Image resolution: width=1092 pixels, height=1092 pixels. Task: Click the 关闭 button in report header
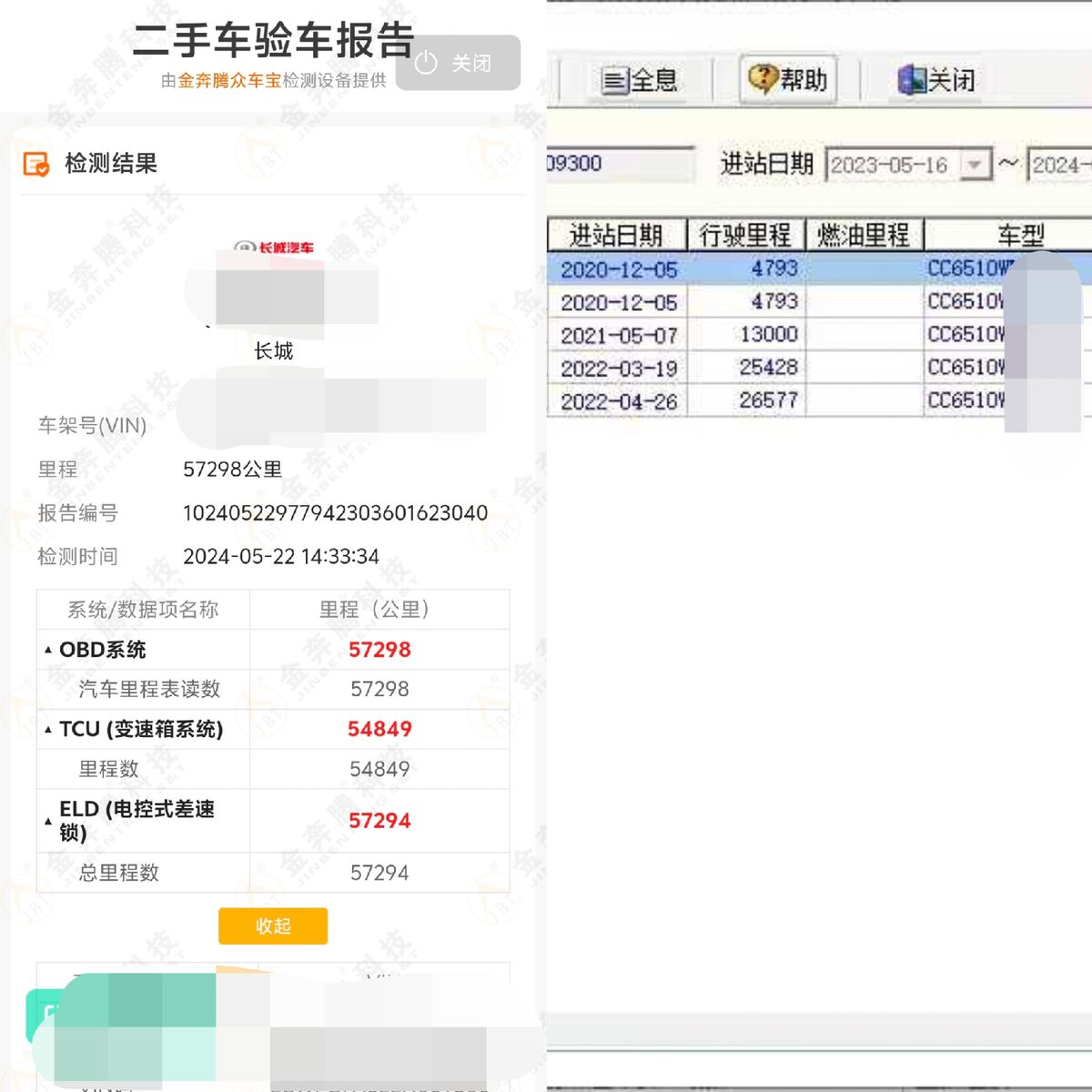458,63
